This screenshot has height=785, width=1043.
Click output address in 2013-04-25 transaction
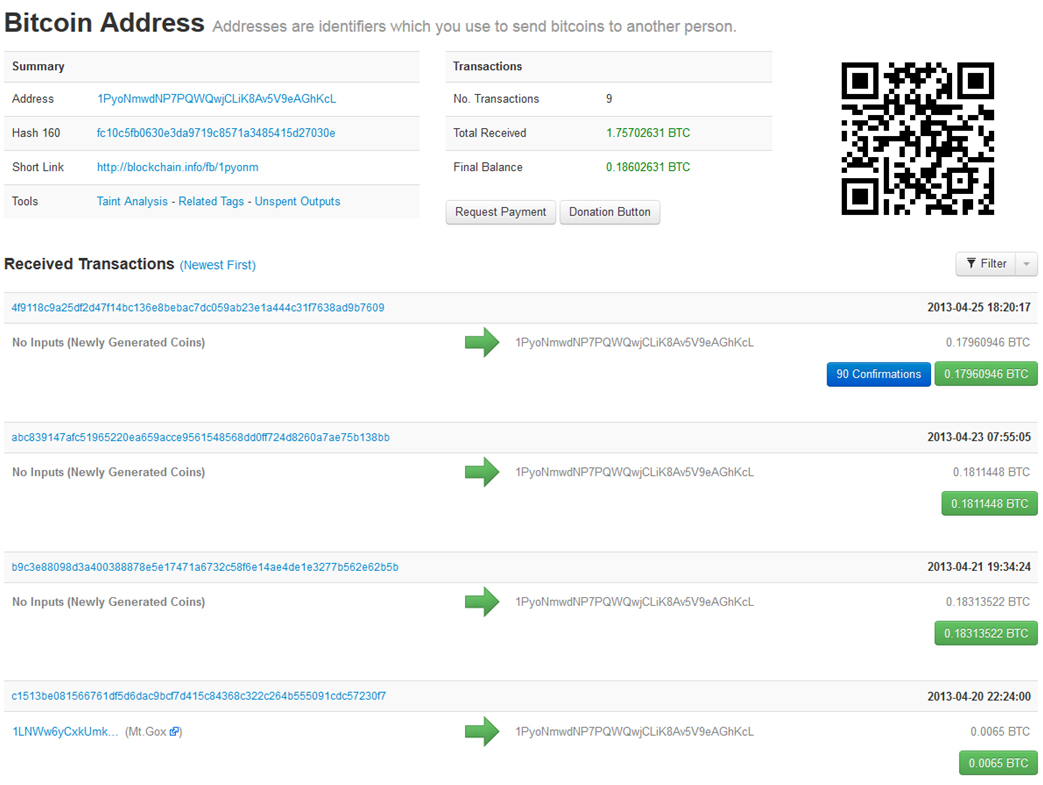coord(635,343)
